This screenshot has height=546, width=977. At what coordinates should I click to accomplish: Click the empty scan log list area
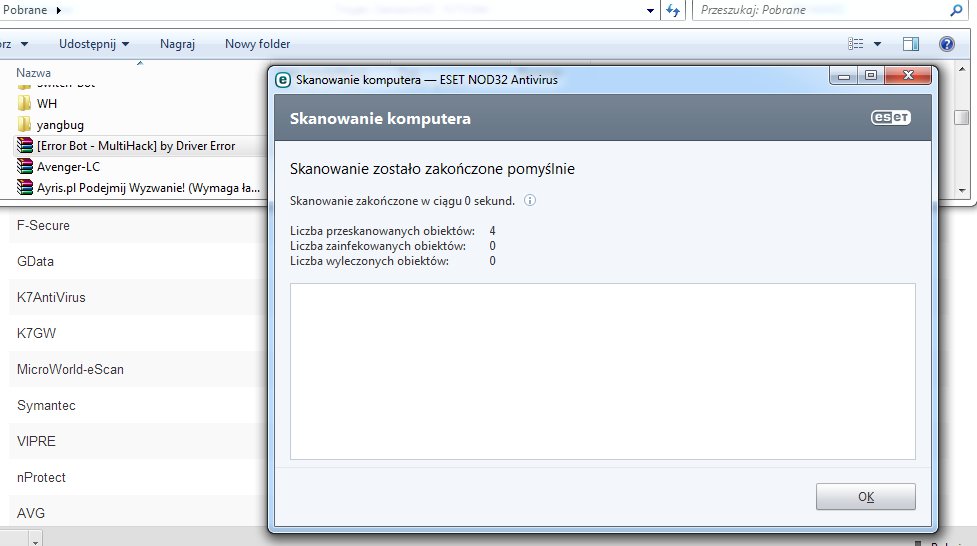pos(603,371)
